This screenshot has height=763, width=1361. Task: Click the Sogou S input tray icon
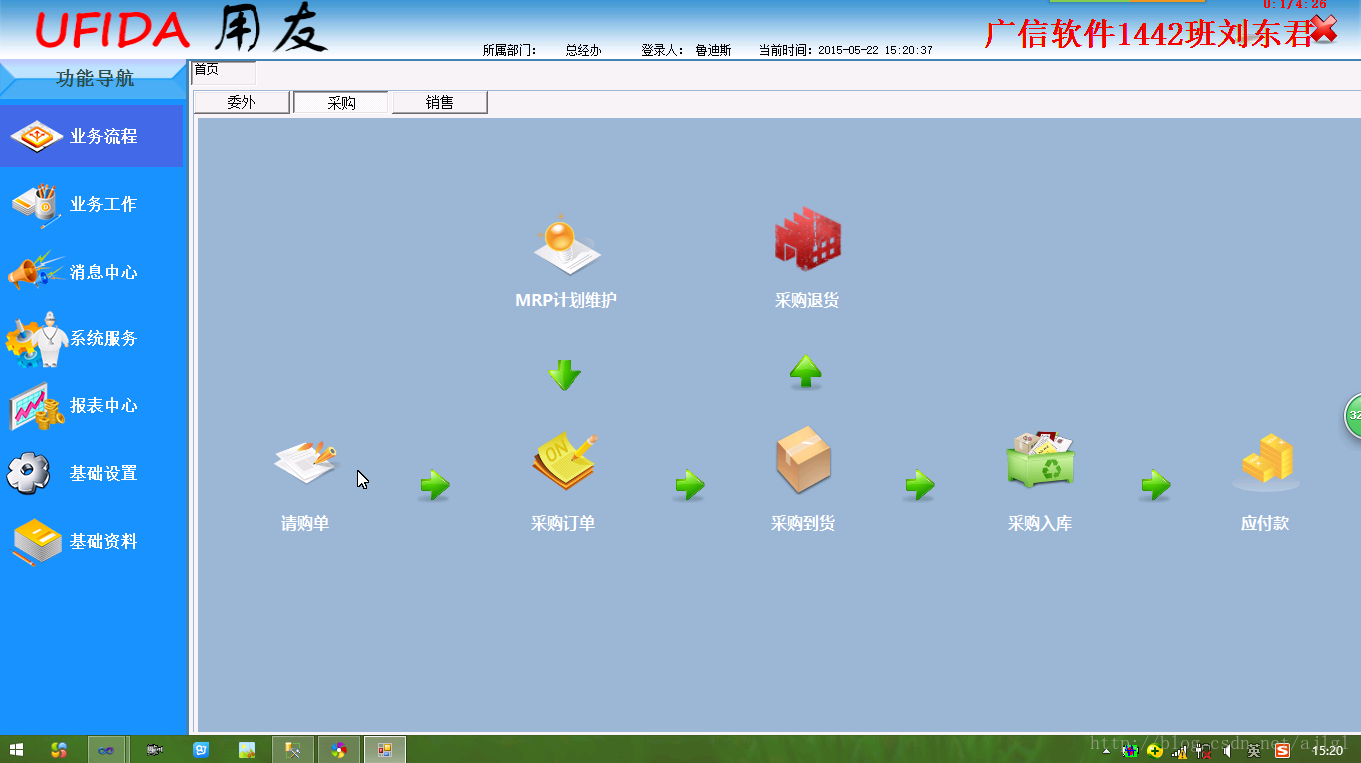pos(1282,751)
